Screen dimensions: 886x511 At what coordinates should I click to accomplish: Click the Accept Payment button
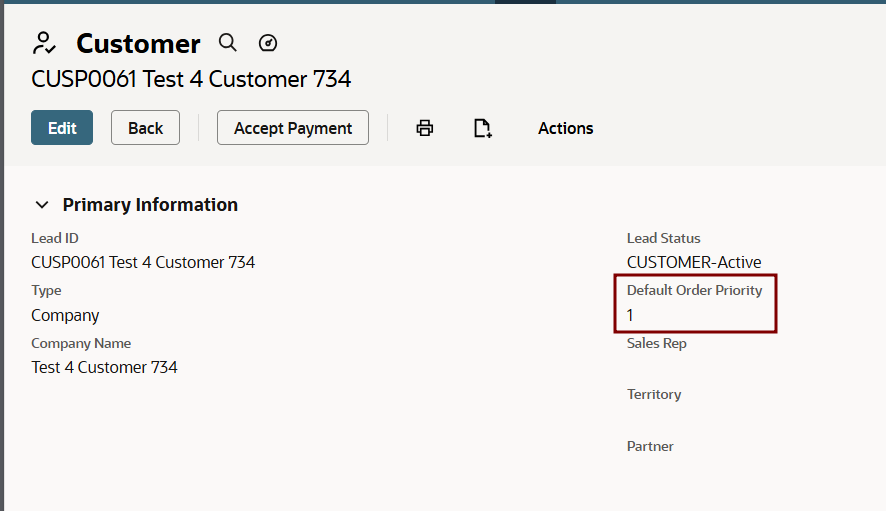(293, 128)
